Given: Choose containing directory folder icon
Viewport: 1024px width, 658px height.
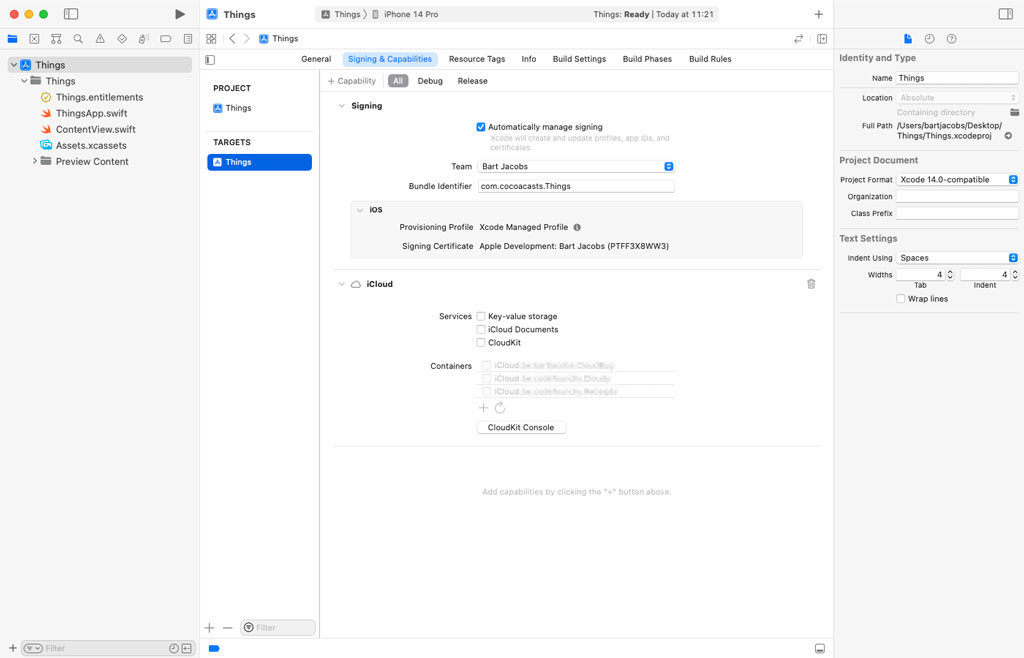Looking at the screenshot, I should click(x=1014, y=112).
